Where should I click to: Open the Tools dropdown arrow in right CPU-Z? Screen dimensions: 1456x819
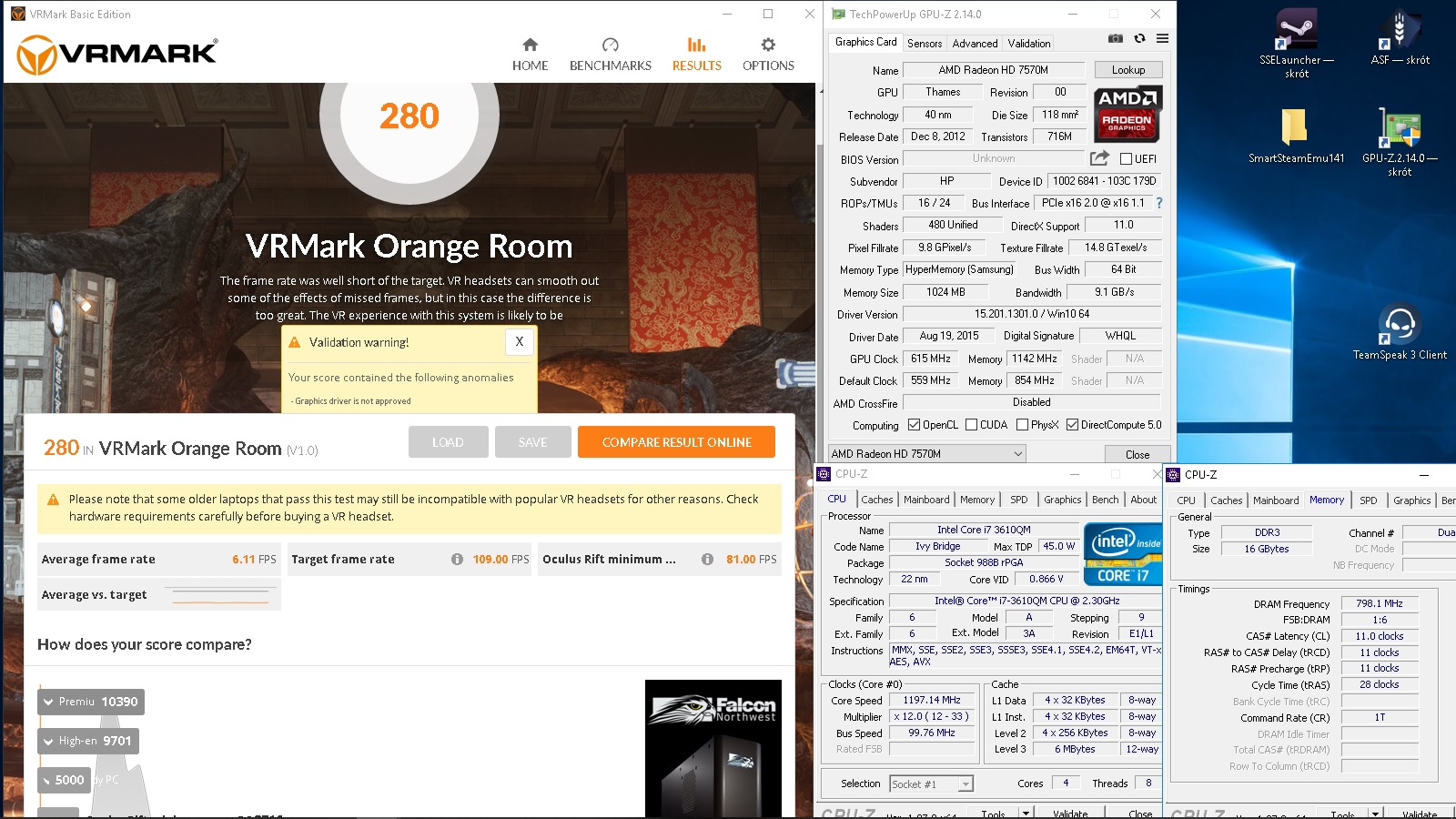click(x=1375, y=813)
